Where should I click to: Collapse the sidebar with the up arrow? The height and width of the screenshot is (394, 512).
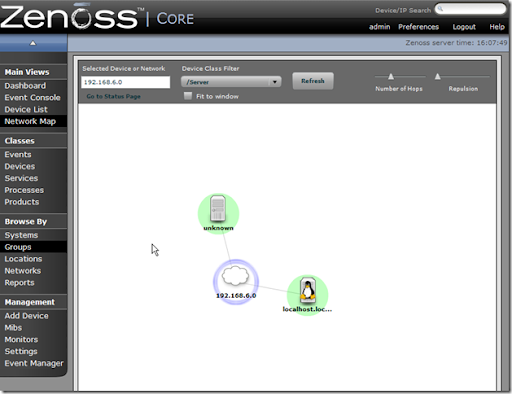(33, 43)
